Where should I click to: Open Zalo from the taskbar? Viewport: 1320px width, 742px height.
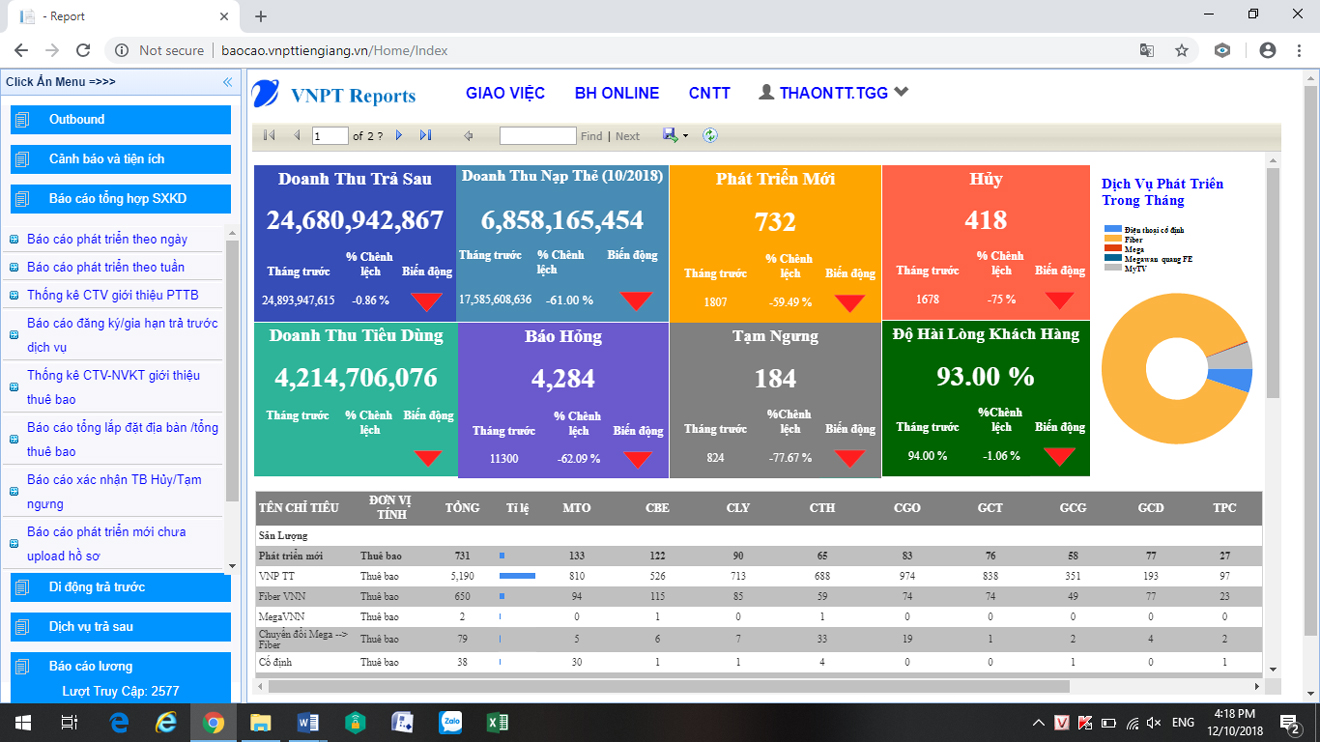(x=450, y=722)
